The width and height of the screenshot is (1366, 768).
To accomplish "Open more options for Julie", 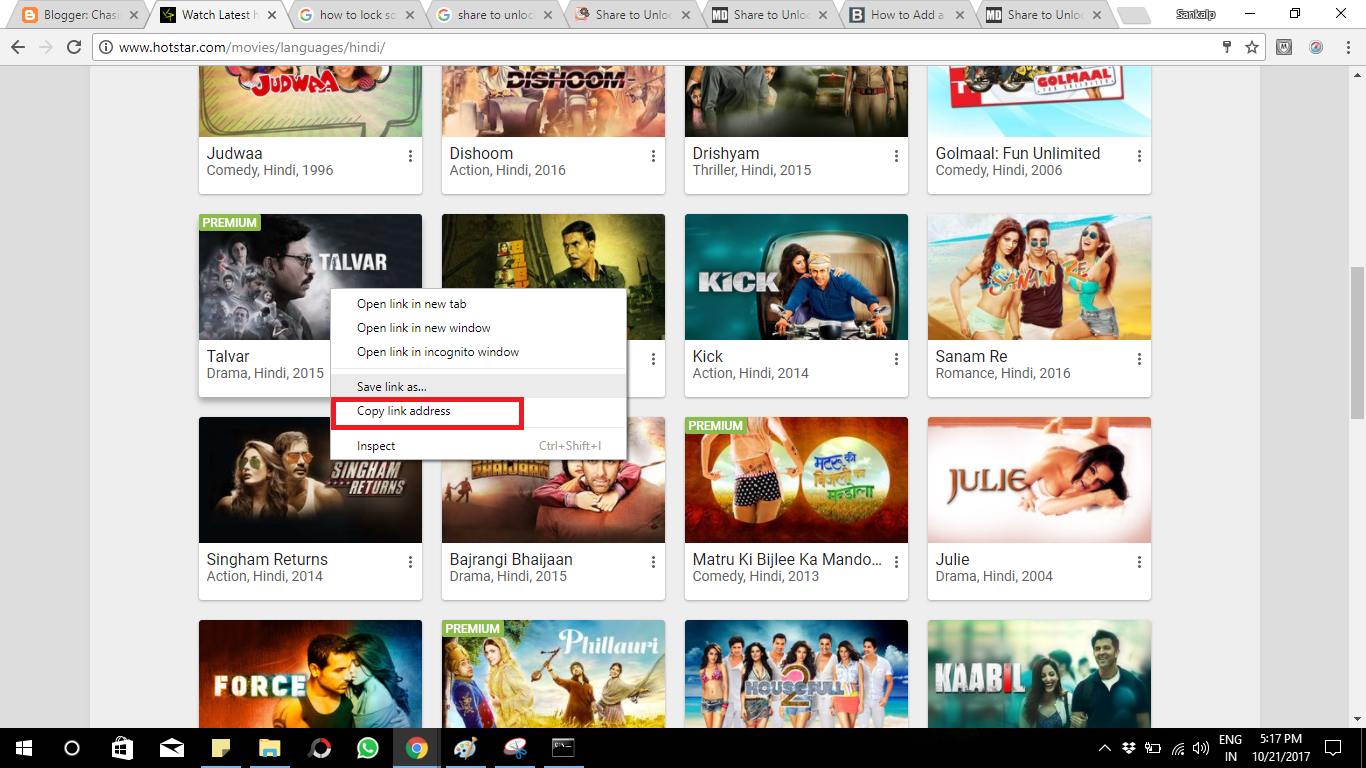I will point(1139,562).
